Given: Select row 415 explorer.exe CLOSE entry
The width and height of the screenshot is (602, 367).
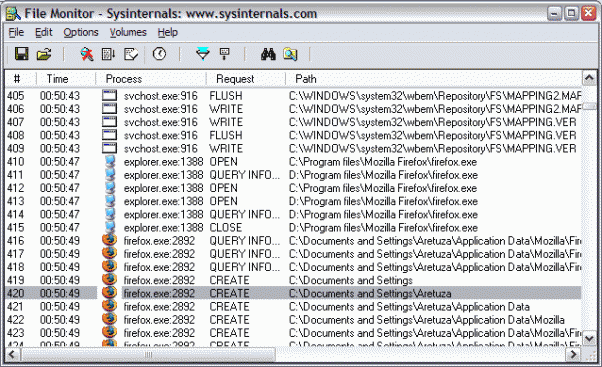Looking at the screenshot, I should pyautogui.click(x=293, y=228).
